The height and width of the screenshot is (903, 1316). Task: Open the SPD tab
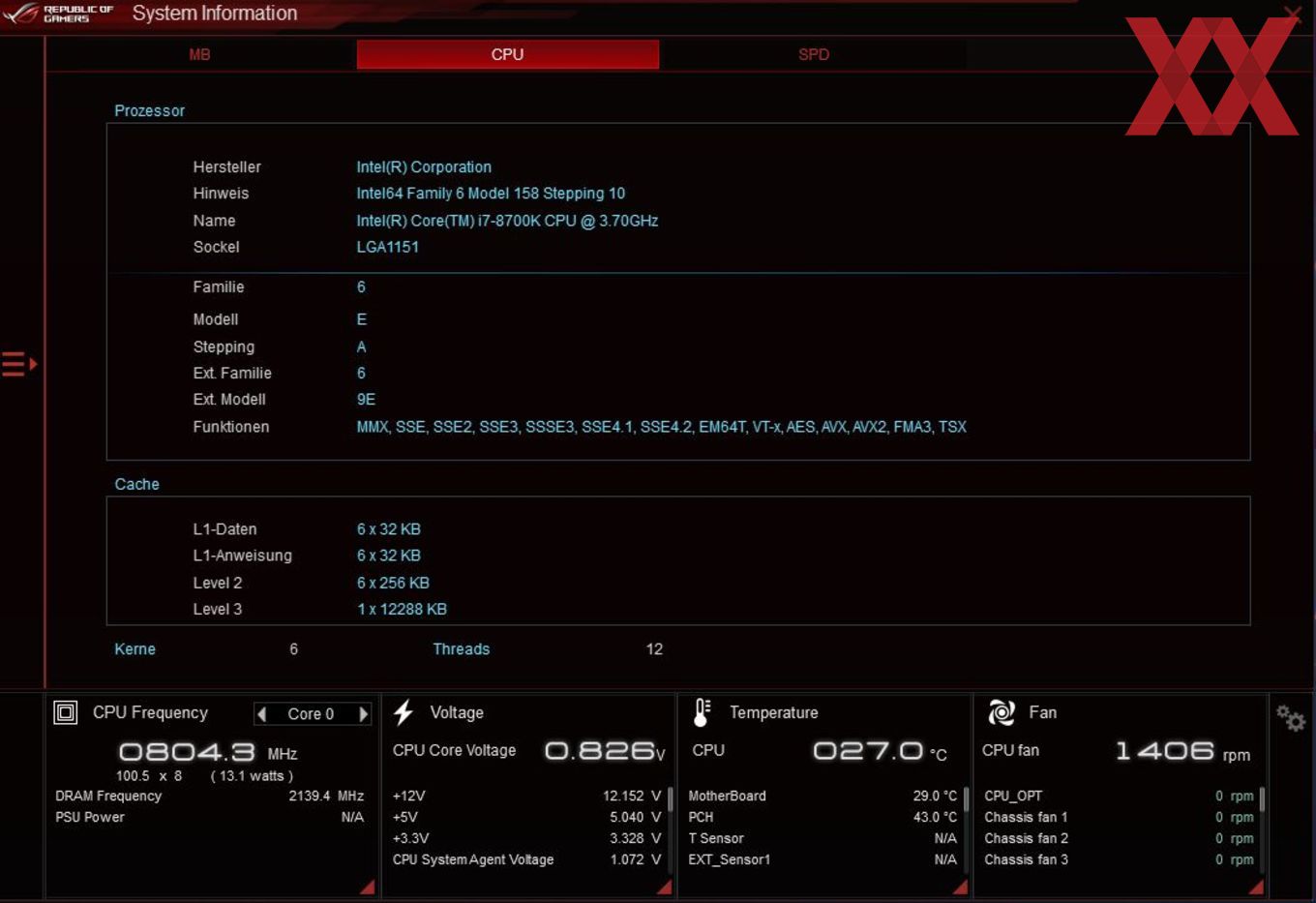click(813, 54)
